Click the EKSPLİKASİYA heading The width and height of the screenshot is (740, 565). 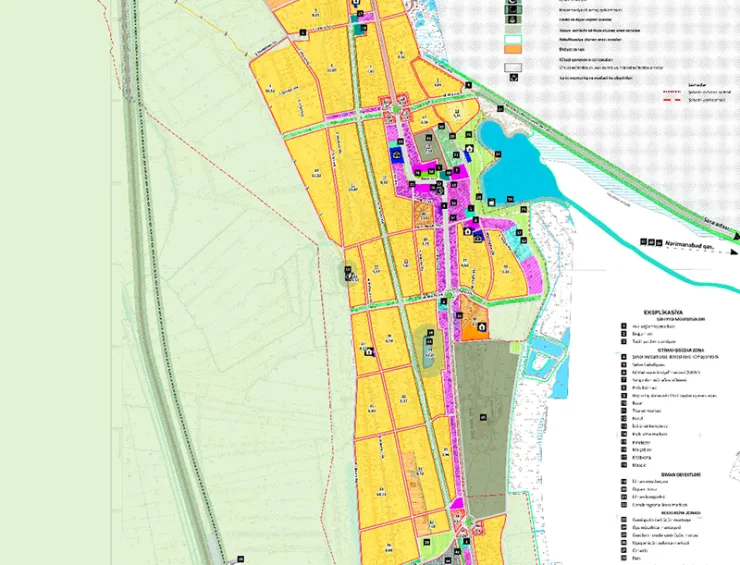[x=662, y=312]
